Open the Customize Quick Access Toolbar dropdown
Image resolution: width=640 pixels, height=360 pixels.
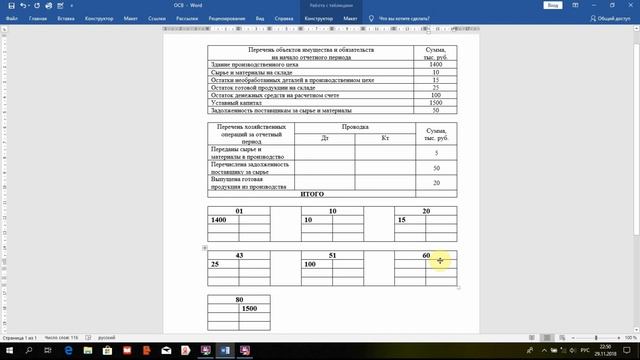coord(72,6)
